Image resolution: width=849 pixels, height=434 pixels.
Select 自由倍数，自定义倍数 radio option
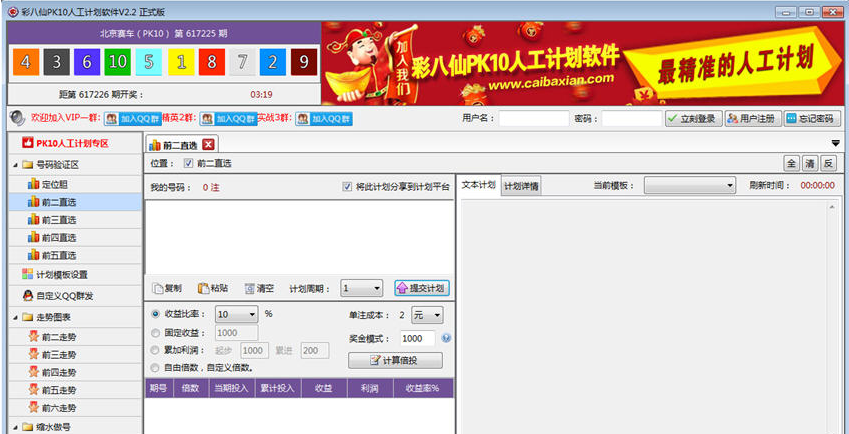[x=156, y=368]
